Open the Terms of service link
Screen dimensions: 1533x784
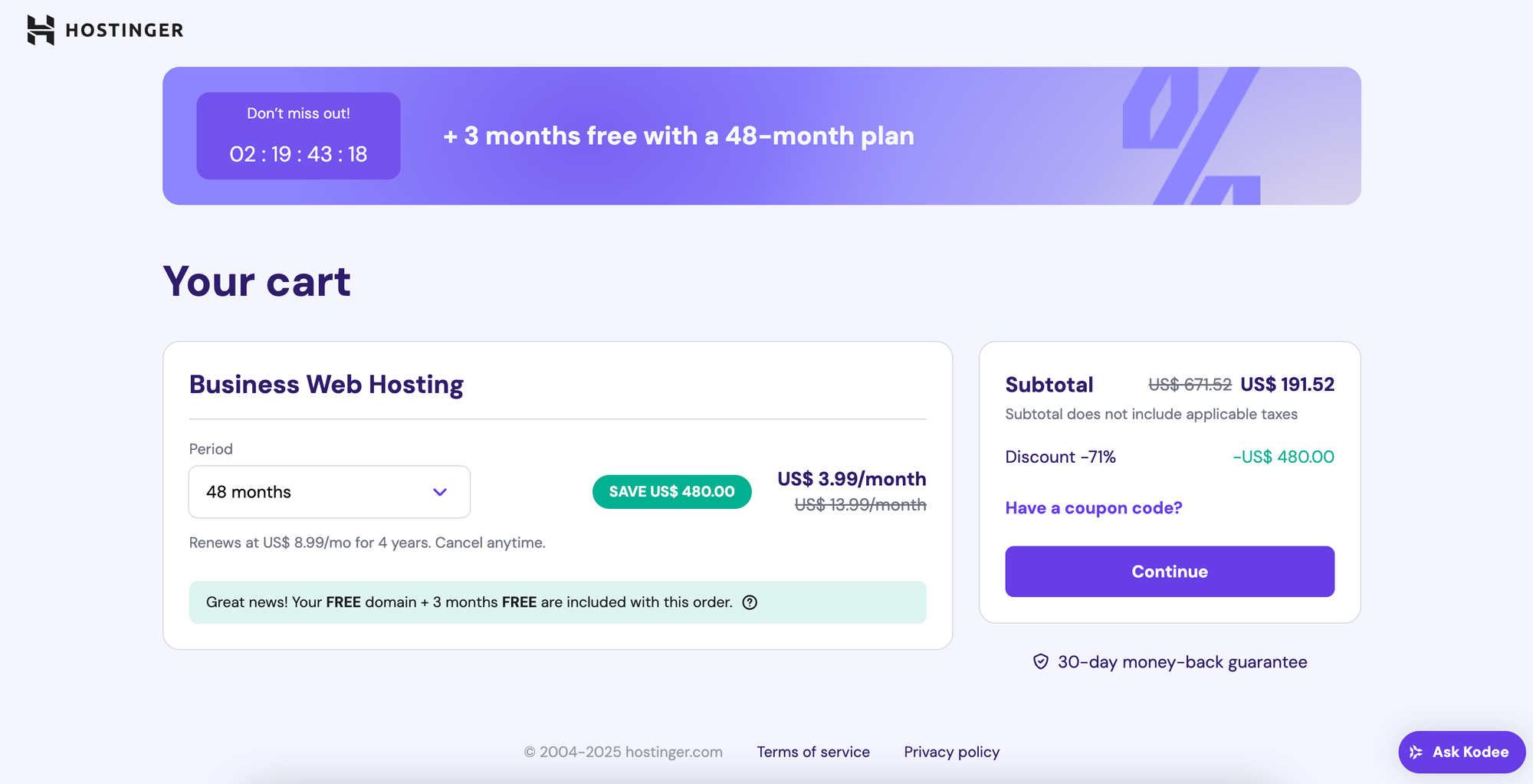(x=813, y=752)
